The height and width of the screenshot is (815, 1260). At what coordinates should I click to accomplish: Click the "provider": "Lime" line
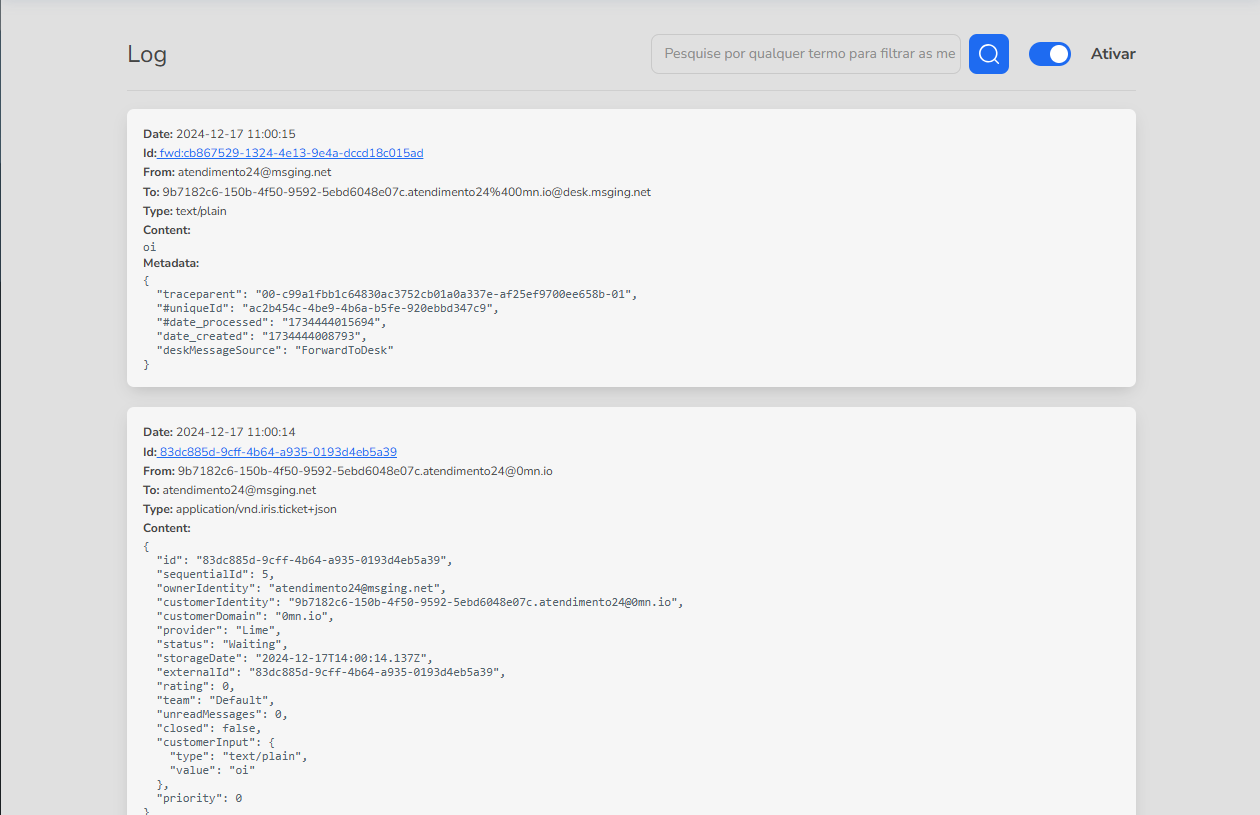221,630
